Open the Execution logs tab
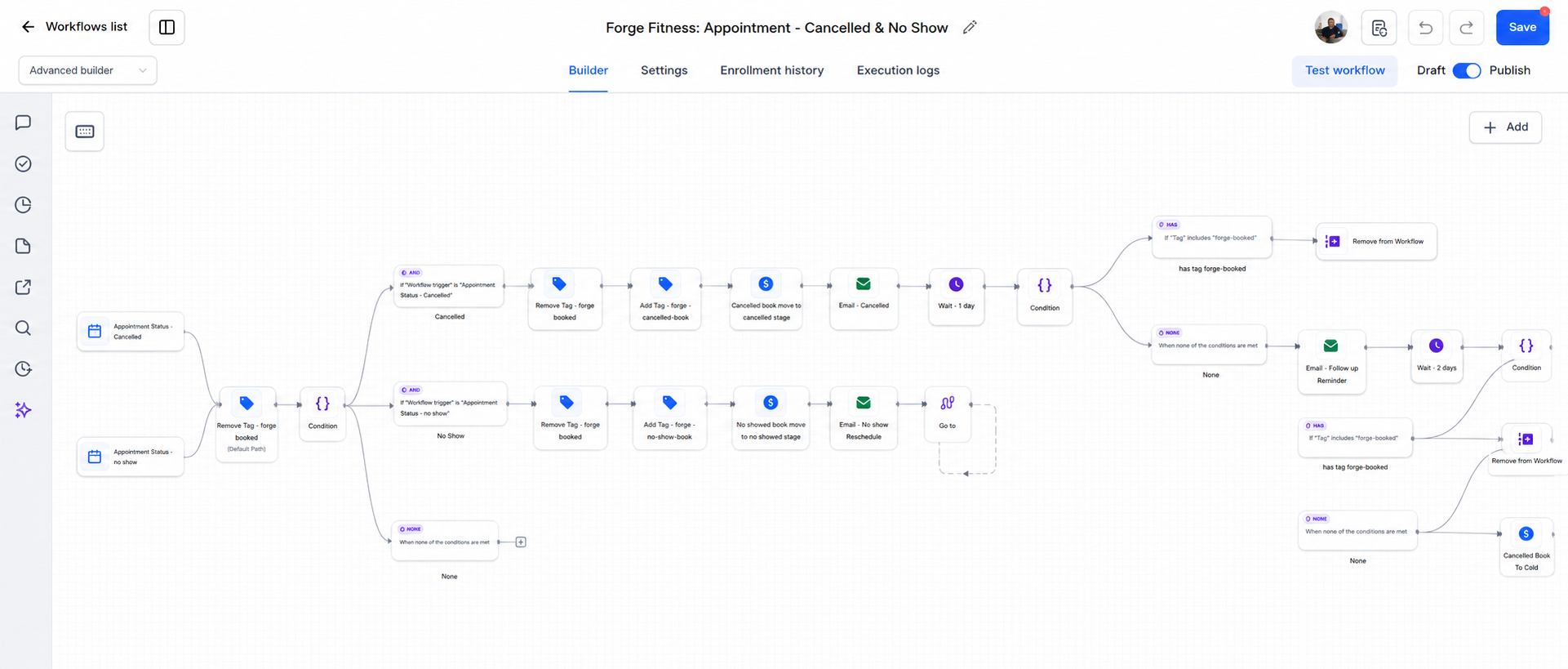 click(x=898, y=70)
